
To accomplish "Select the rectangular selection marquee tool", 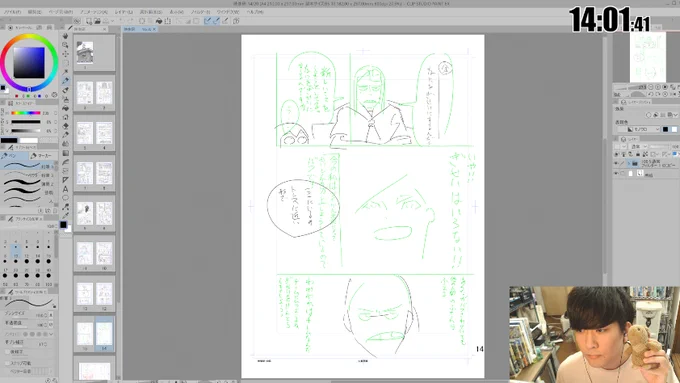I will pyautogui.click(x=65, y=63).
